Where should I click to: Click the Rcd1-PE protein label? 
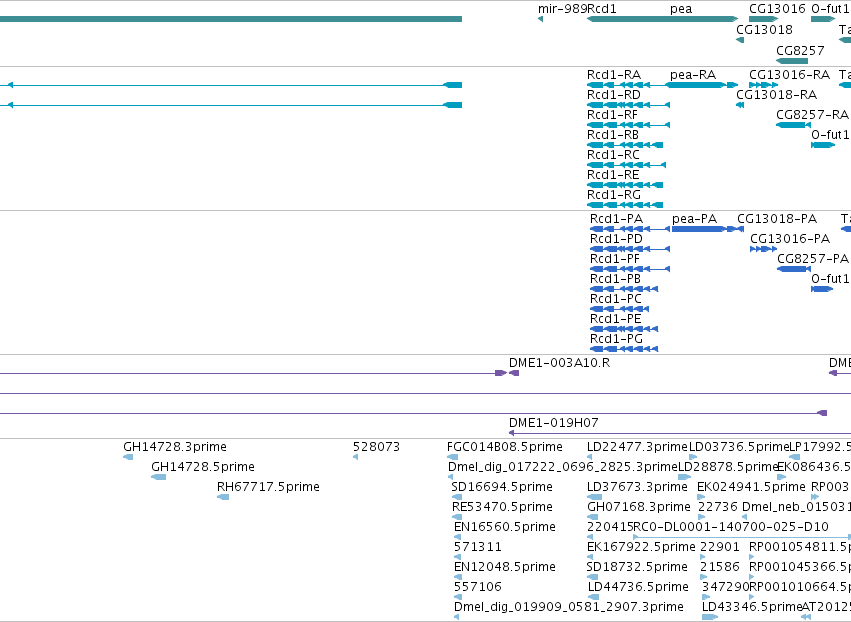pyautogui.click(x=615, y=319)
